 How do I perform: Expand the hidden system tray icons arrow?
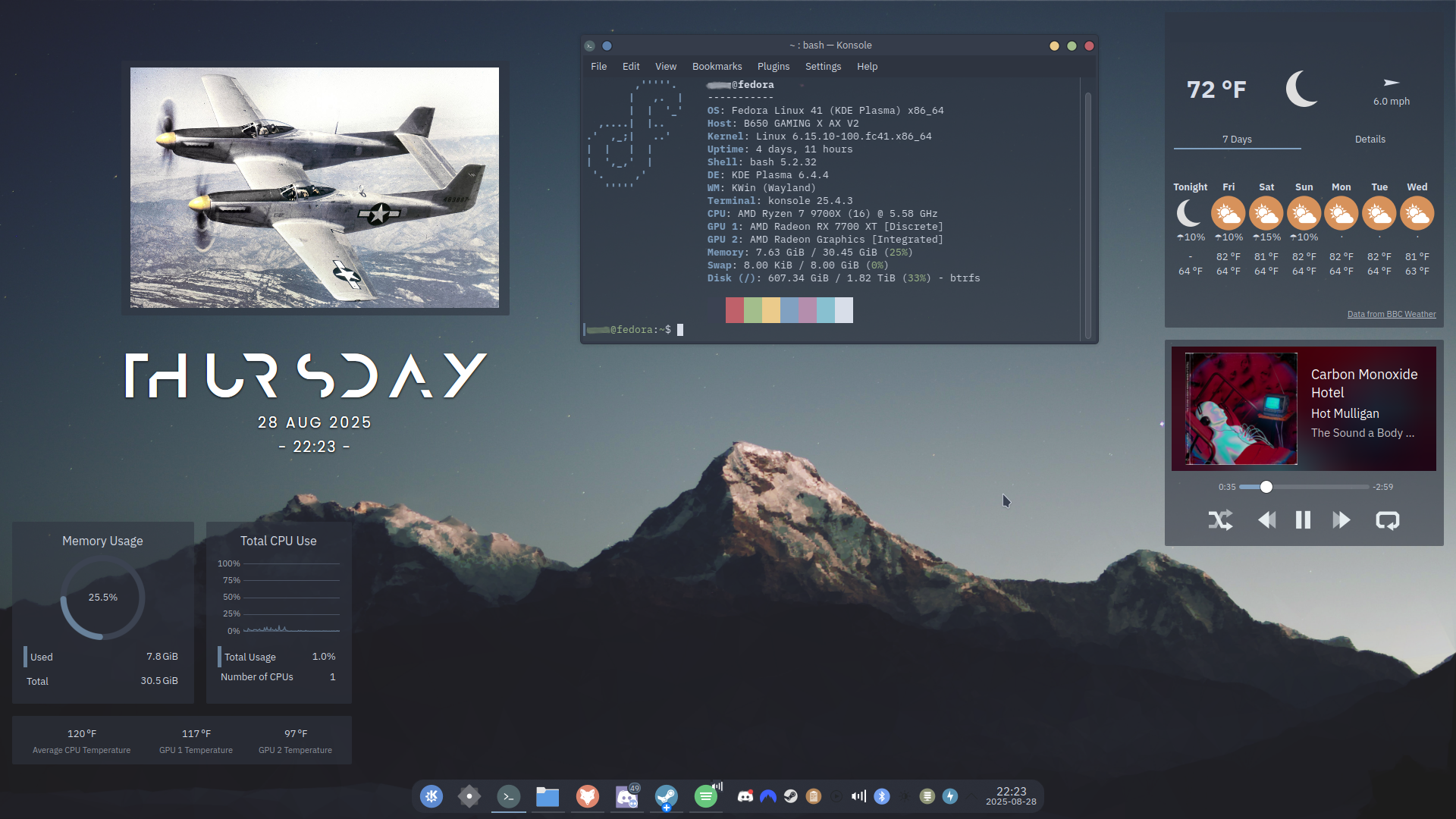point(971,796)
